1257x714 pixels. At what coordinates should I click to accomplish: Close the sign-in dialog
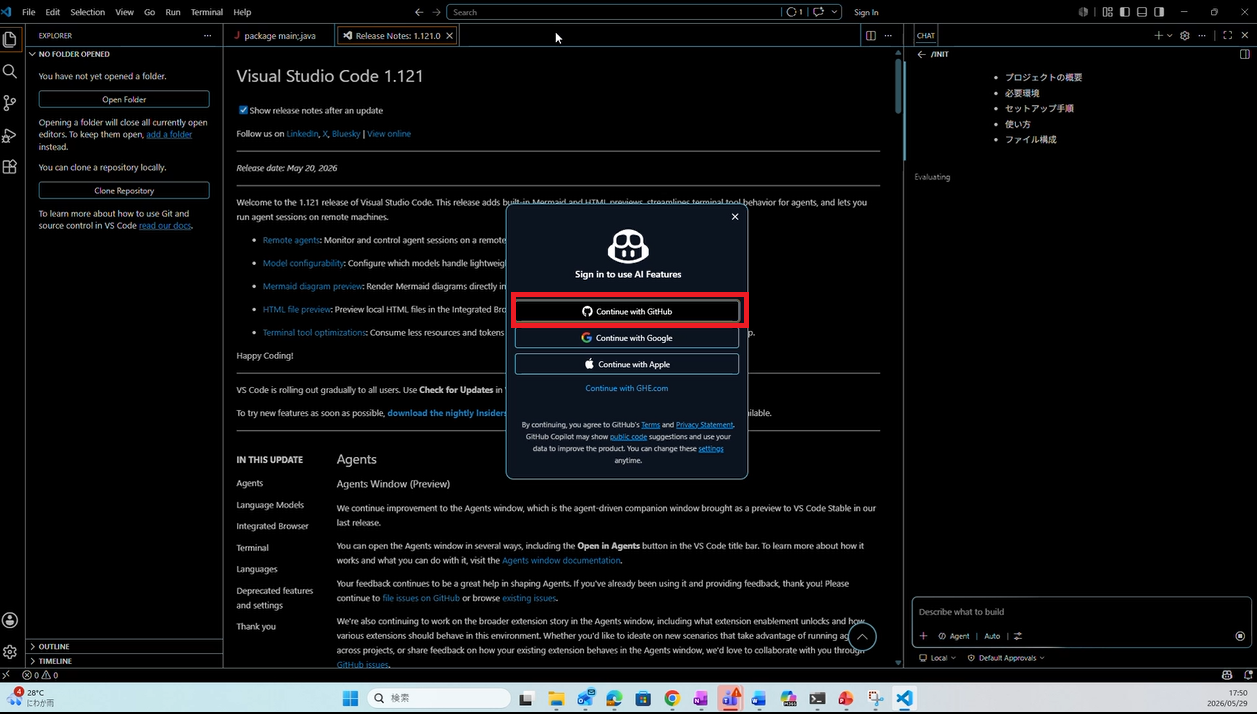pos(735,216)
